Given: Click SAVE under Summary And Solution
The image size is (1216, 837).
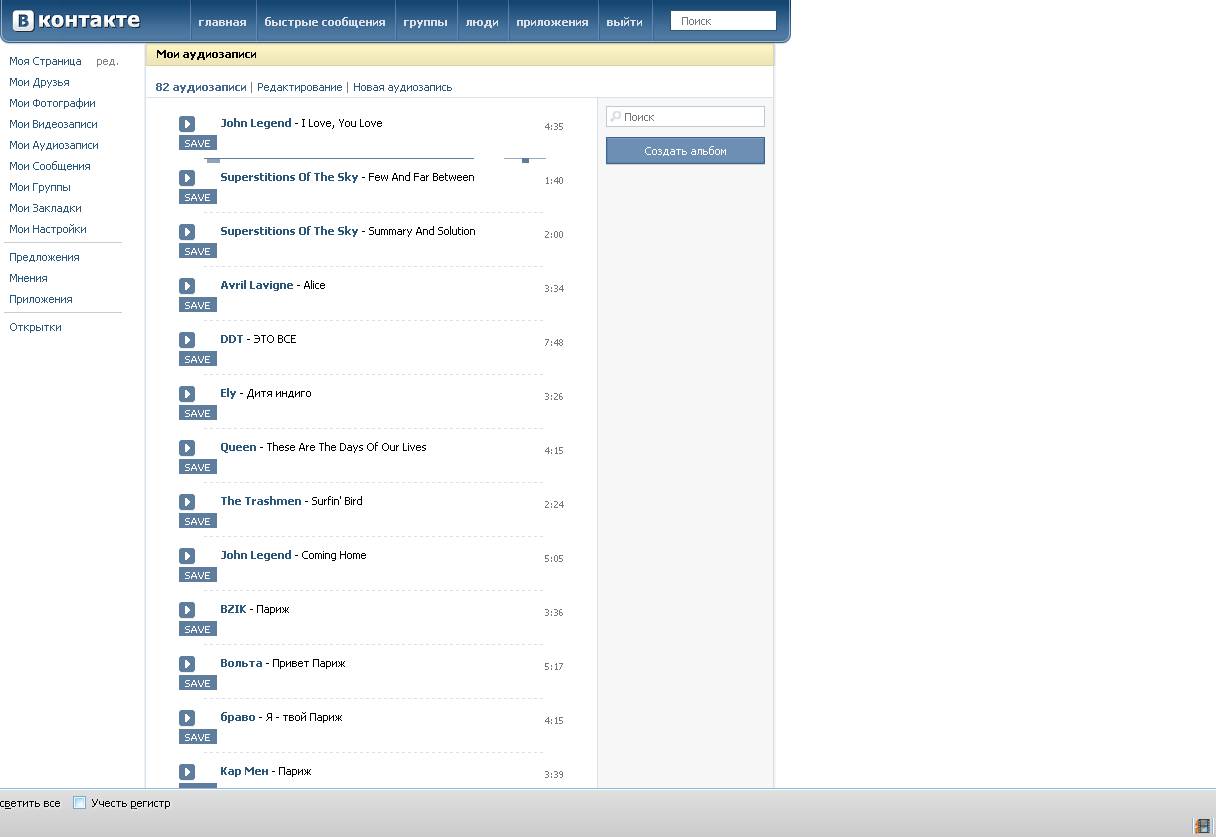Looking at the screenshot, I should [x=198, y=251].
